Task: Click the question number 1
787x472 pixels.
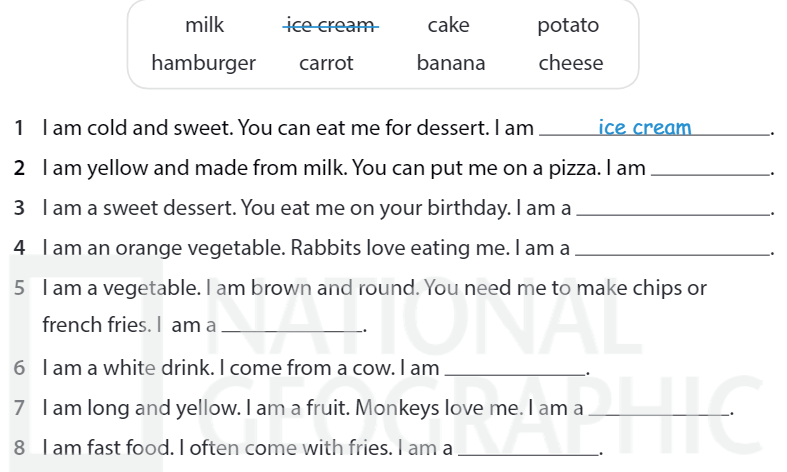Action: coord(19,128)
